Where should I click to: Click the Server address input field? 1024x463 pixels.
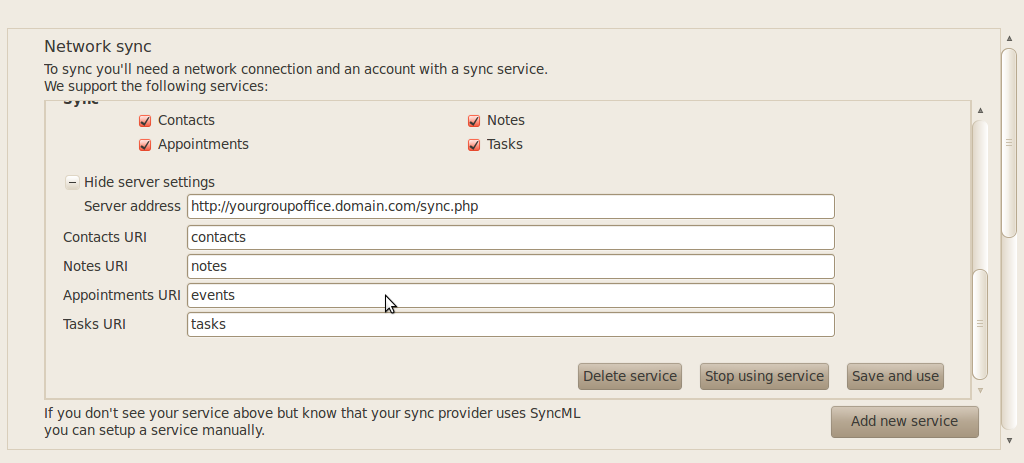pyautogui.click(x=510, y=206)
